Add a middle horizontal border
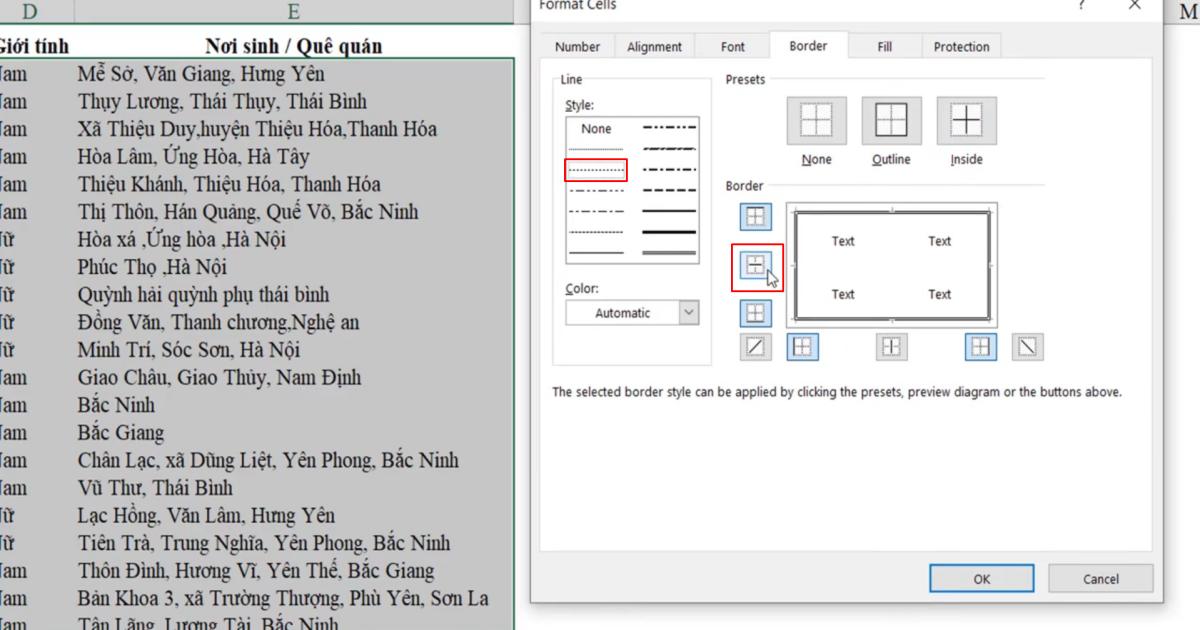This screenshot has height=630, width=1200. (x=755, y=265)
